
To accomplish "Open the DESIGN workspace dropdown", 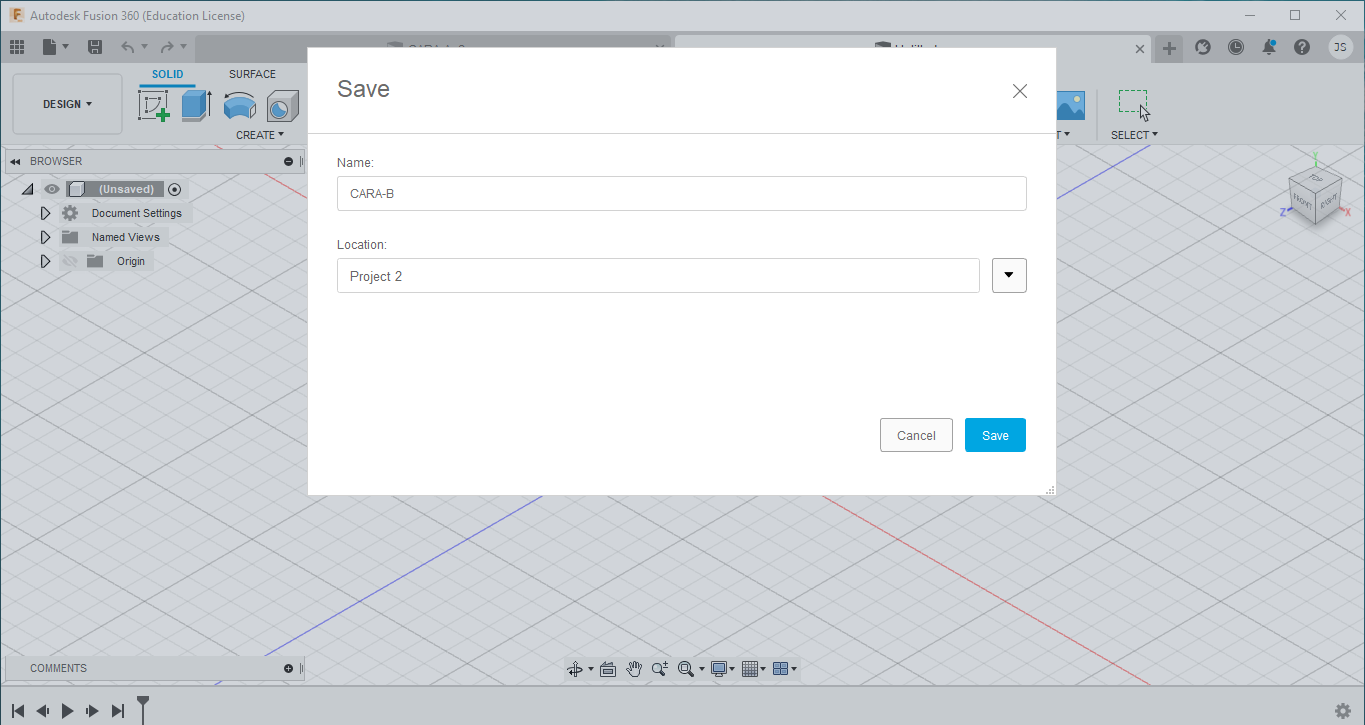I will click(x=67, y=104).
